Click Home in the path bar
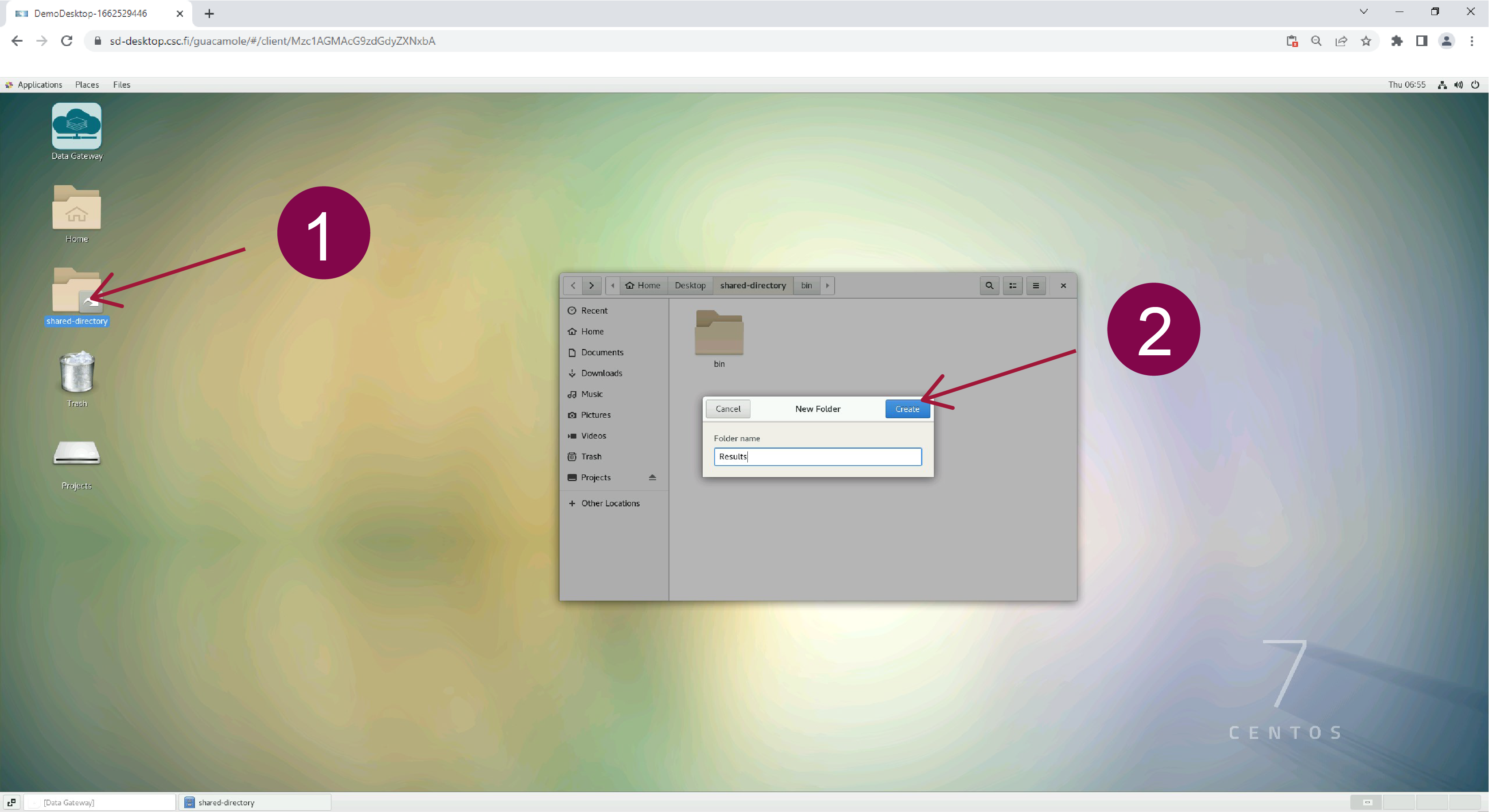The image size is (1489, 812). pos(643,285)
